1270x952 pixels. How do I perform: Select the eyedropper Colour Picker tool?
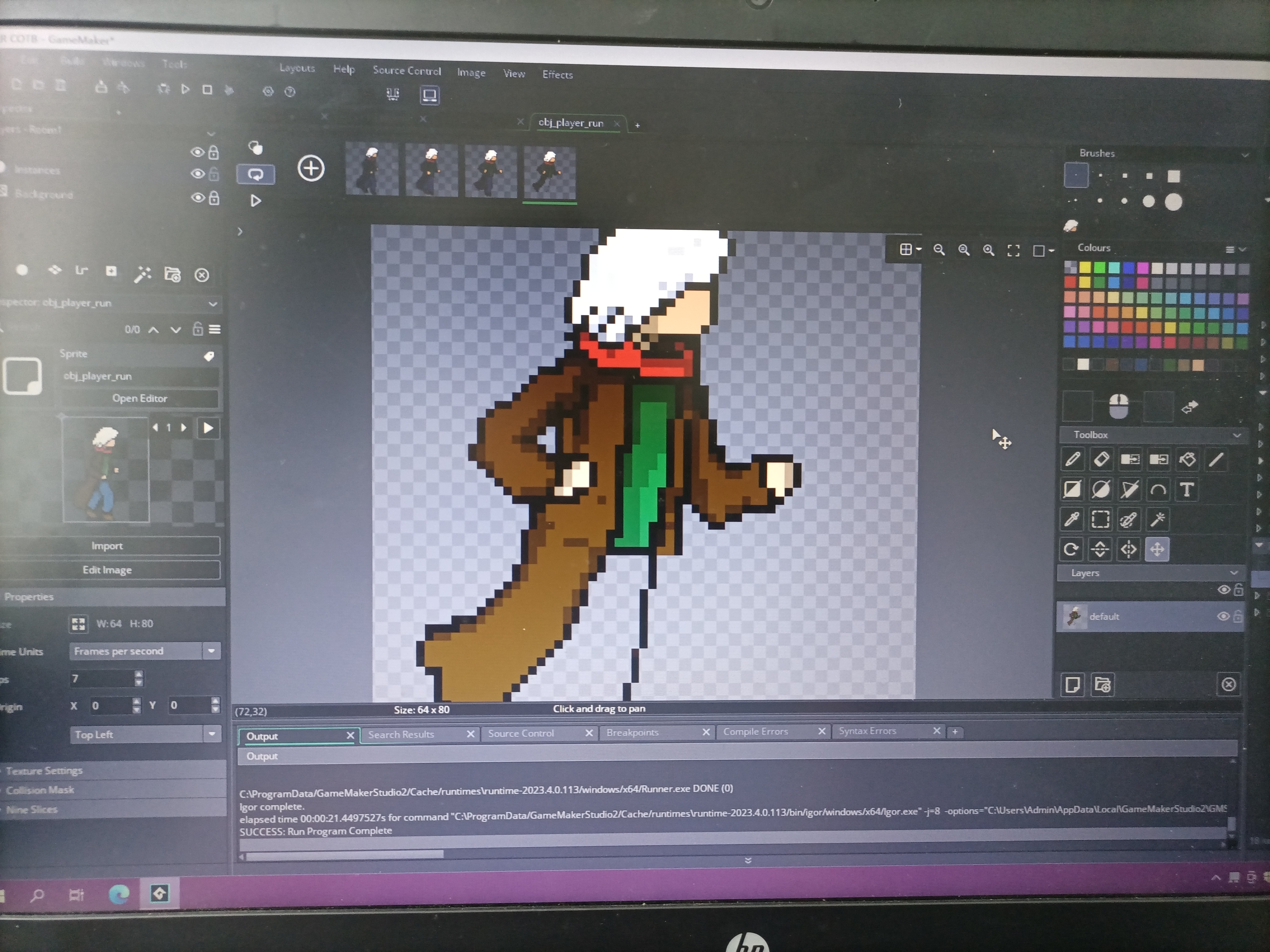click(x=1072, y=519)
